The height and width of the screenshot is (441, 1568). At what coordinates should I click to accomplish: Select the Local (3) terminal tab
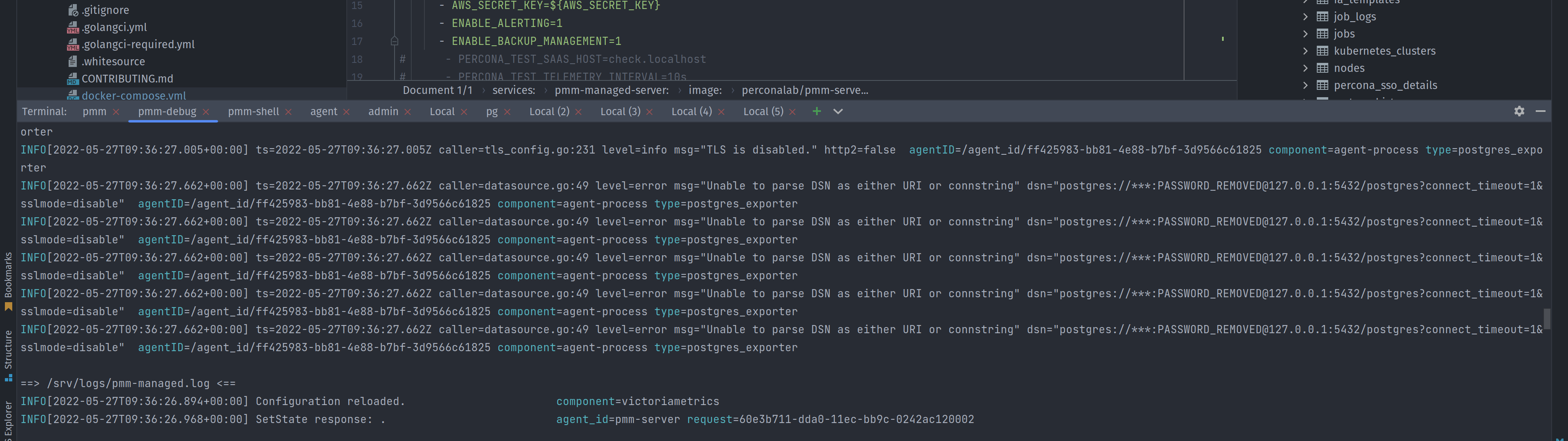620,111
